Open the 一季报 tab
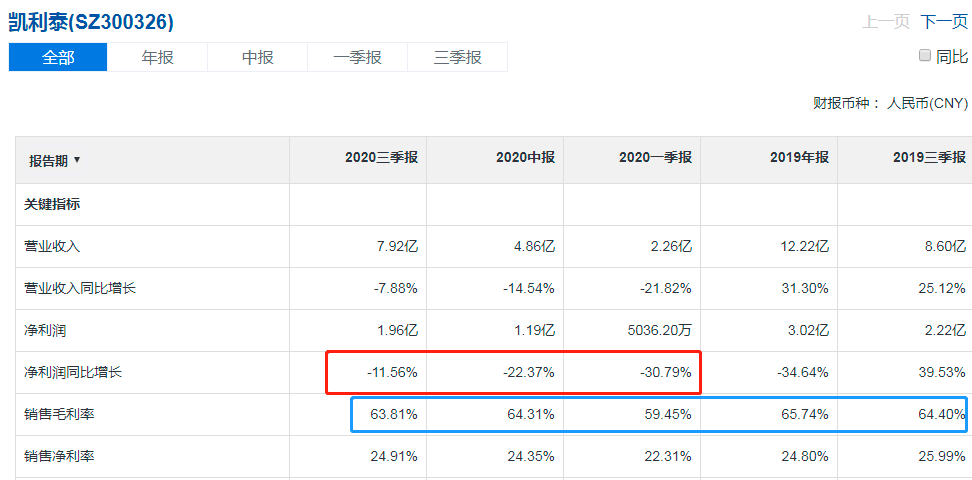This screenshot has height=480, width=972. pyautogui.click(x=358, y=57)
